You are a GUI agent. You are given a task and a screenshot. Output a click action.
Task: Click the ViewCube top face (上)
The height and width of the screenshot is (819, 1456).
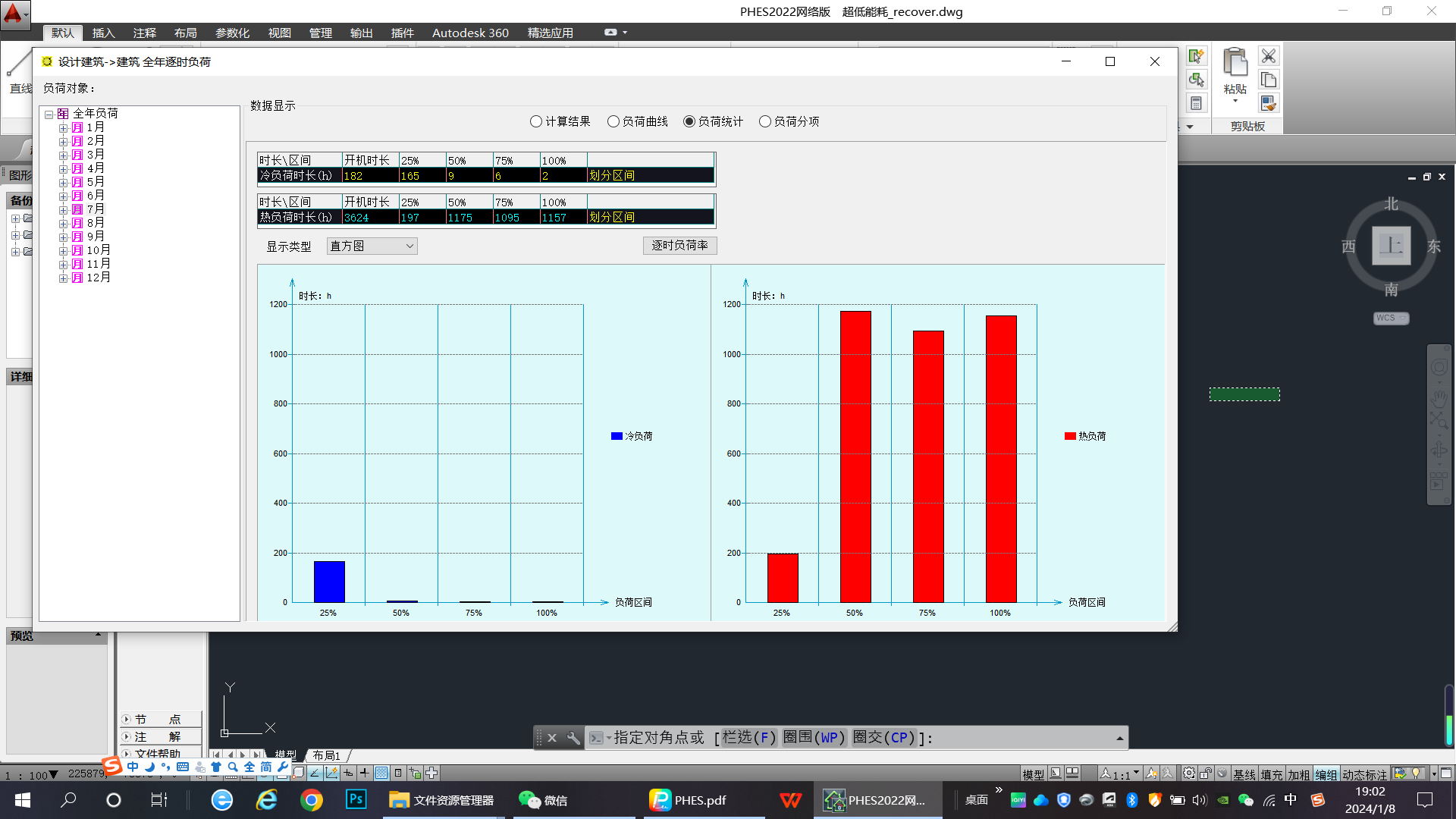(1391, 246)
